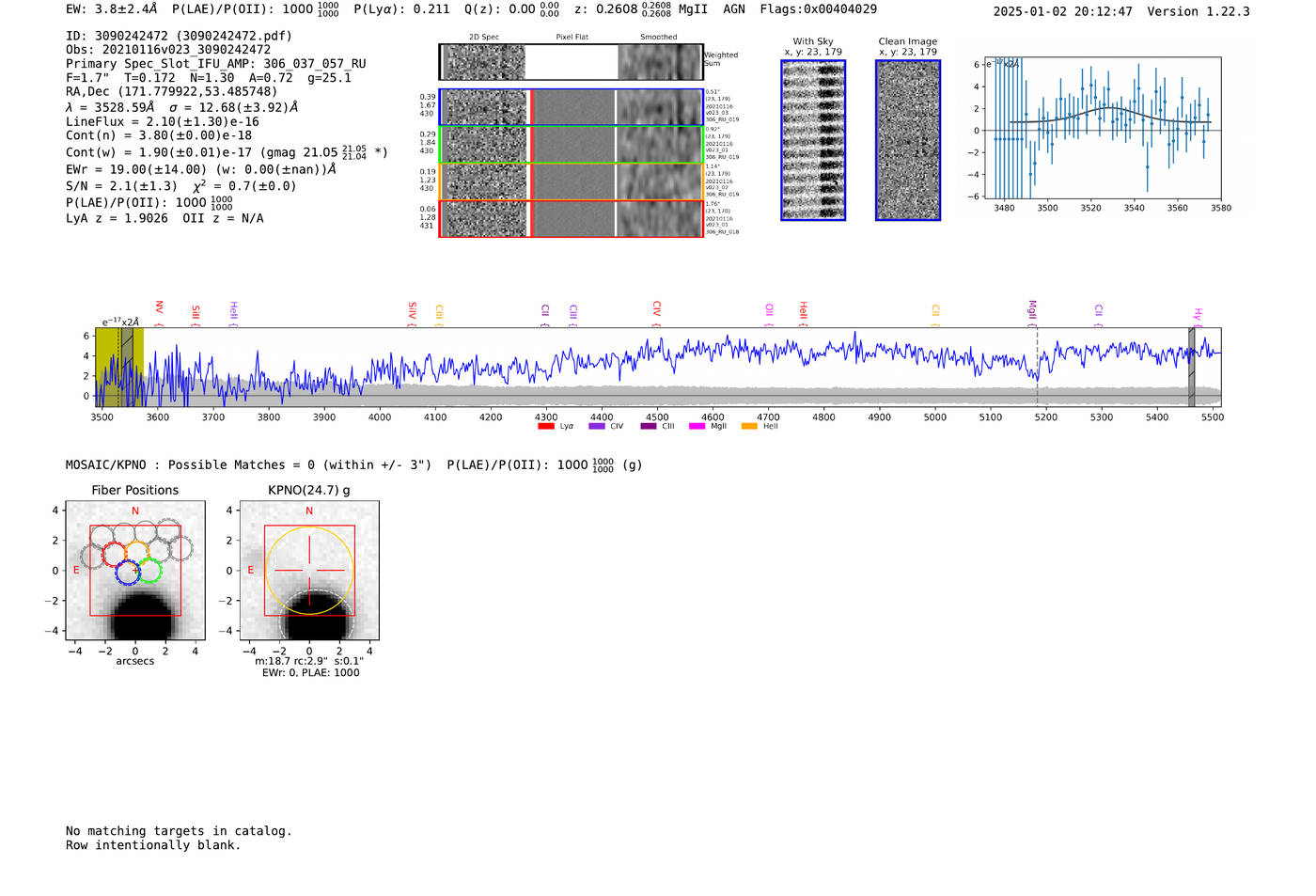Click the 'LyA z = 1.9026' line

click(164, 218)
